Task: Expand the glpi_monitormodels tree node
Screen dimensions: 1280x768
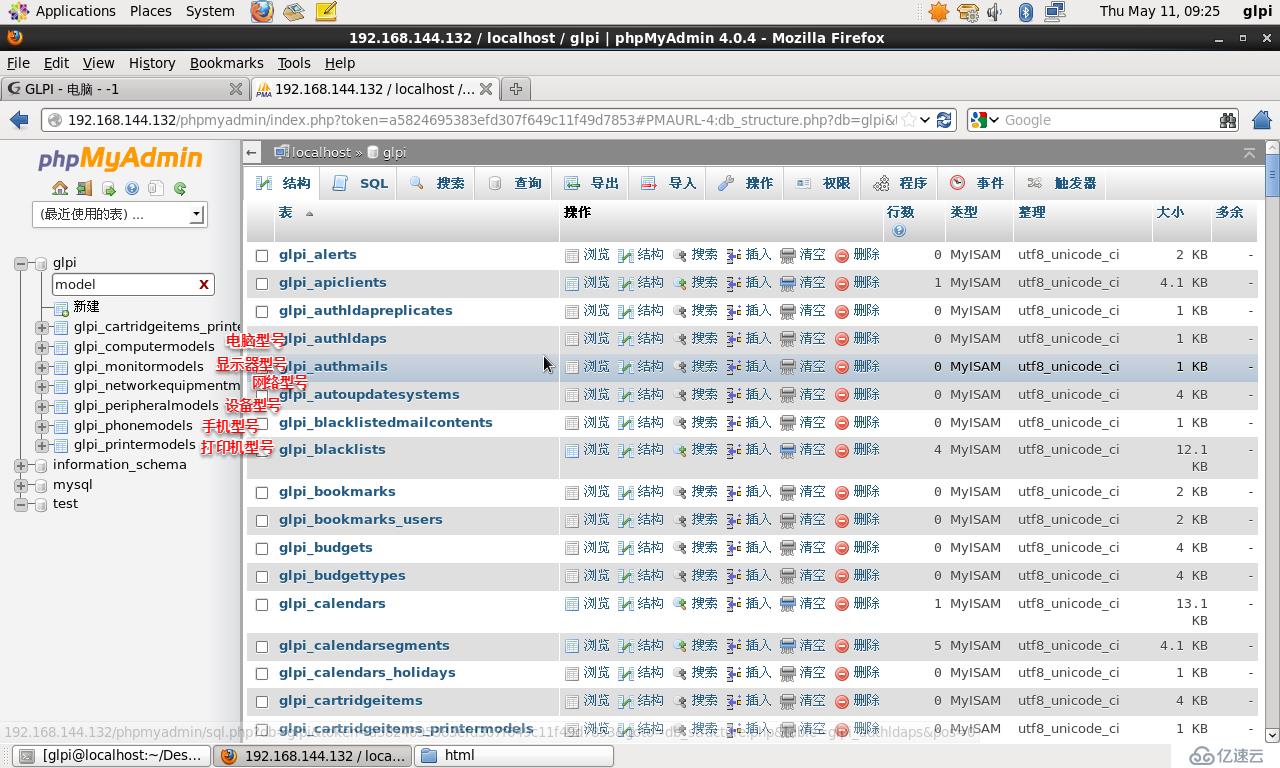Action: pos(41,367)
